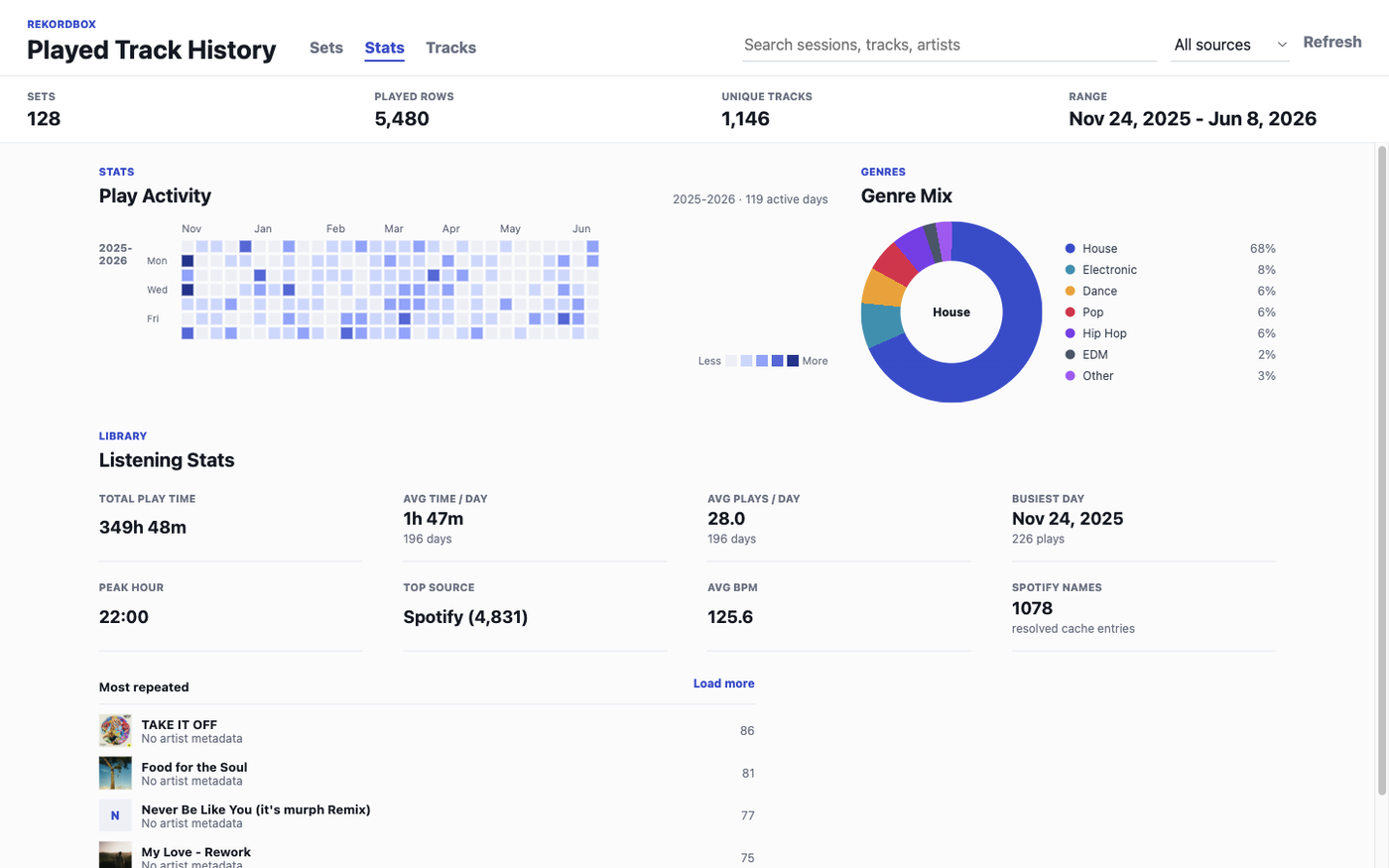1389x868 pixels.
Task: Click the 'Listening Stats' heading
Action: [167, 460]
